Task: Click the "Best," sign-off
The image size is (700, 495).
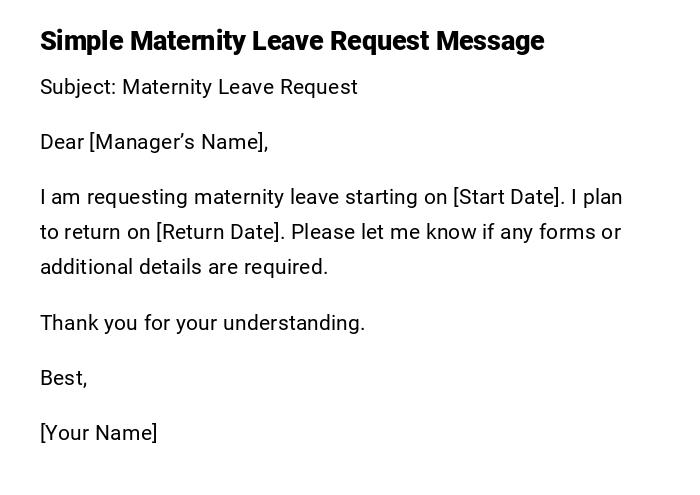Action: coord(63,378)
